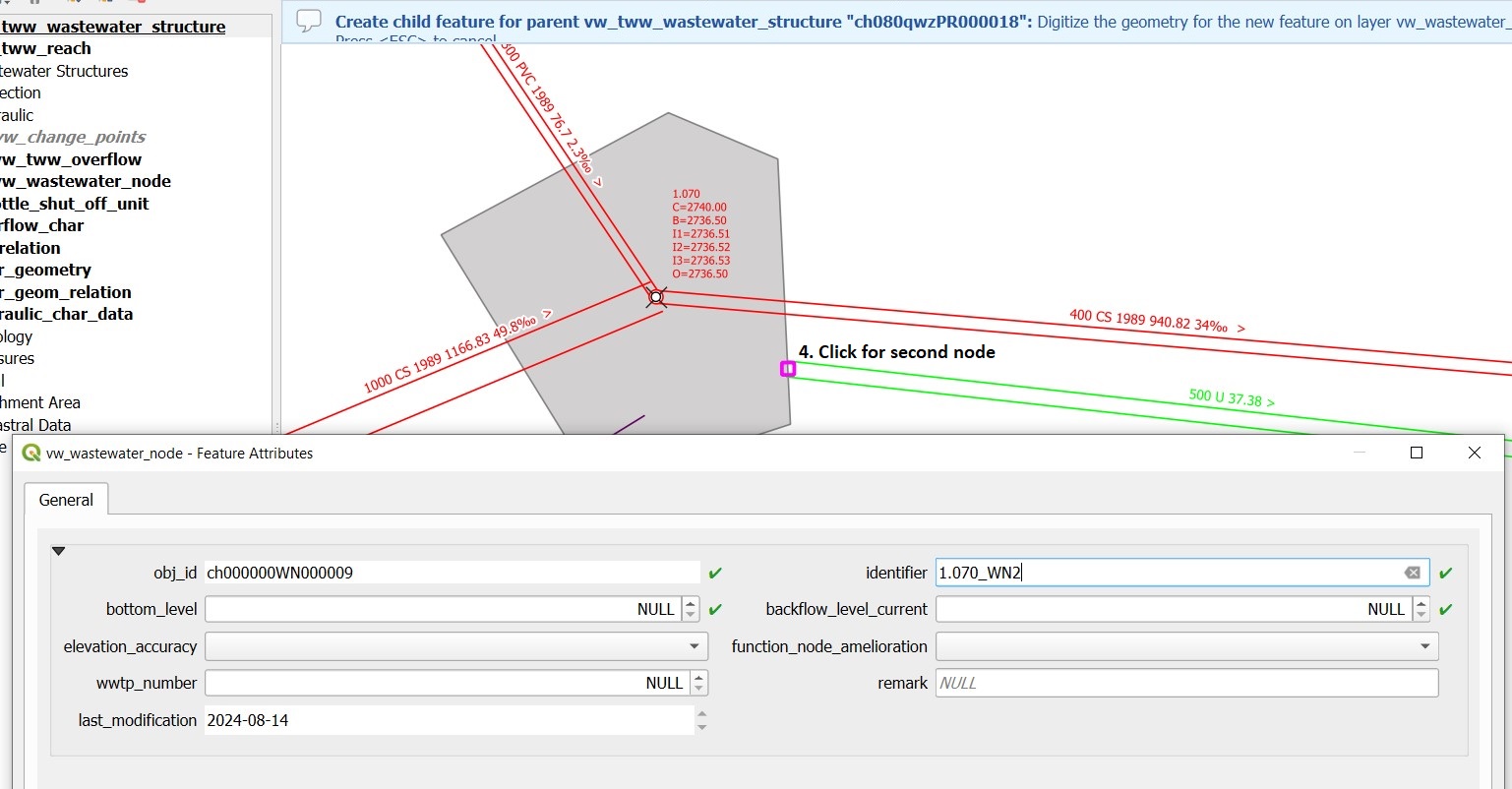Select the Wastewater Structures layer group
The height and width of the screenshot is (789, 1512).
[64, 71]
